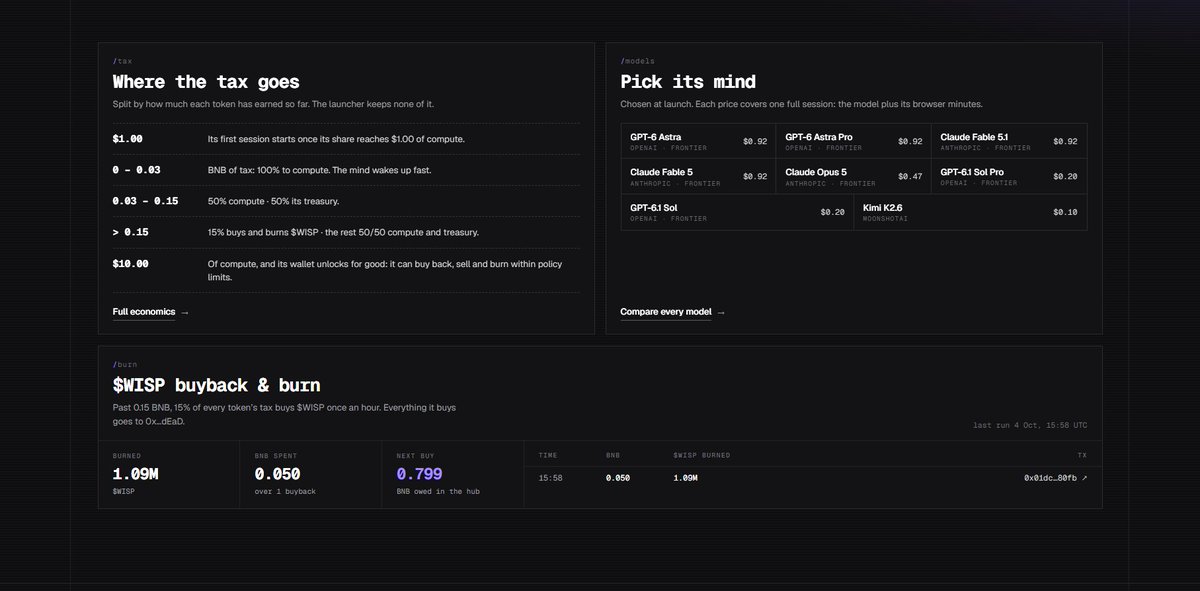Select the GPT-6 Astra model card
Viewport: 1200px width, 591px height.
[x=698, y=141]
